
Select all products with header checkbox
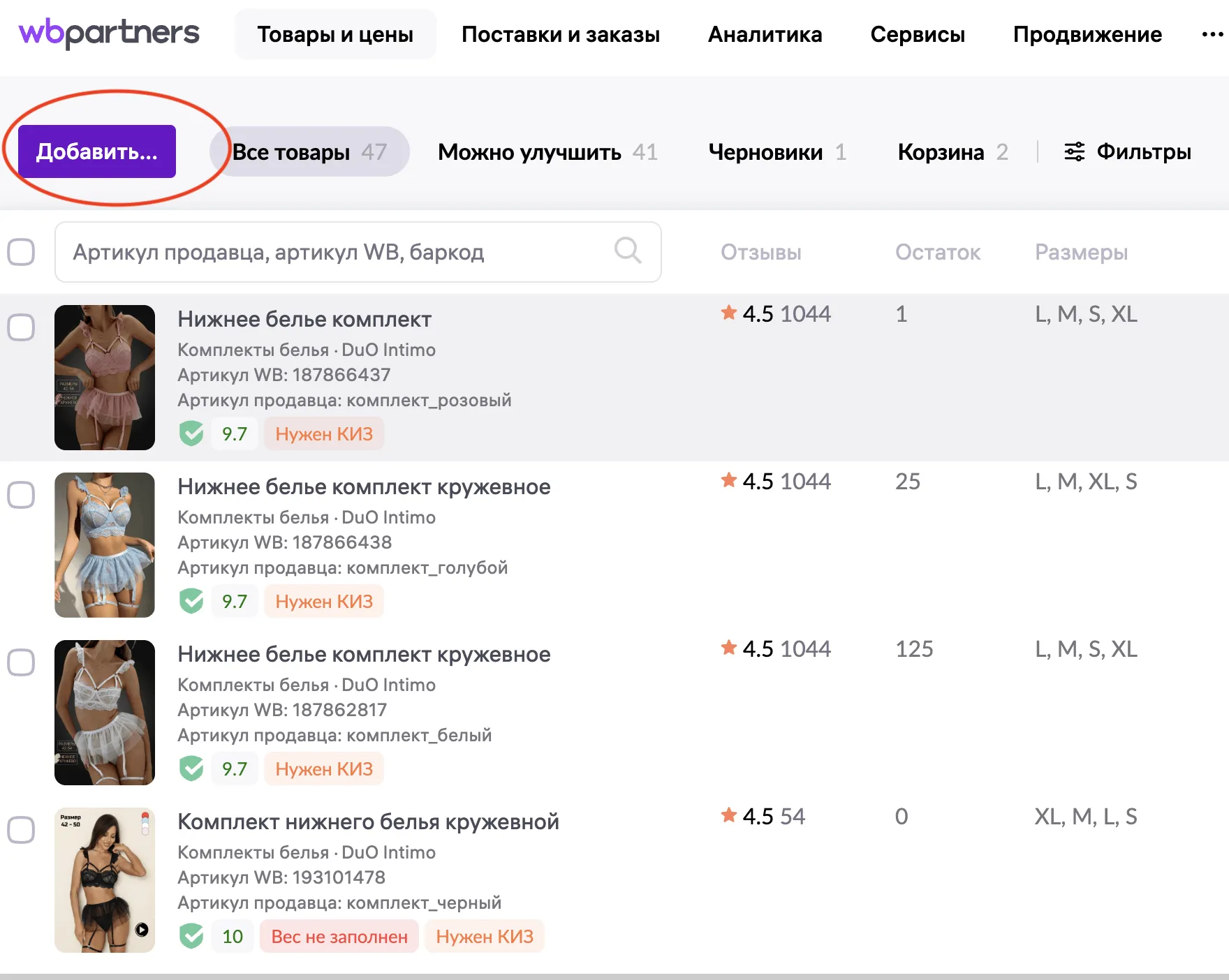pos(22,252)
